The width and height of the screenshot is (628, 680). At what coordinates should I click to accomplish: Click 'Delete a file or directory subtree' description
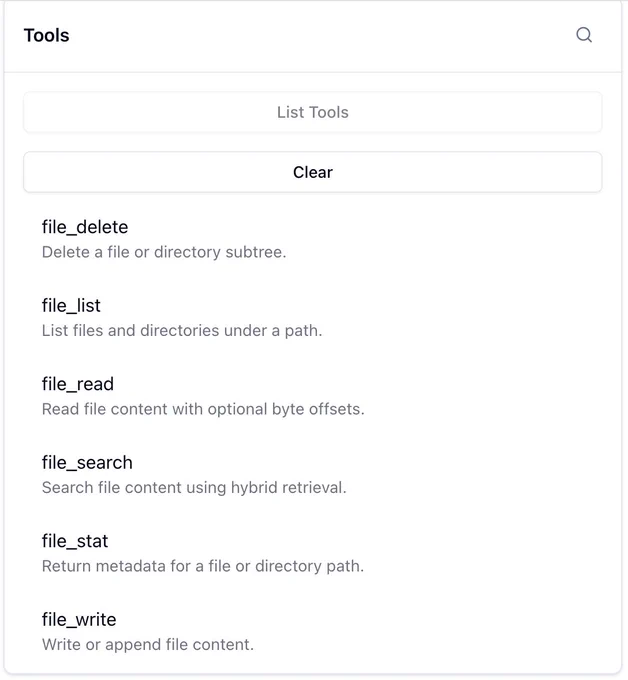(x=164, y=252)
